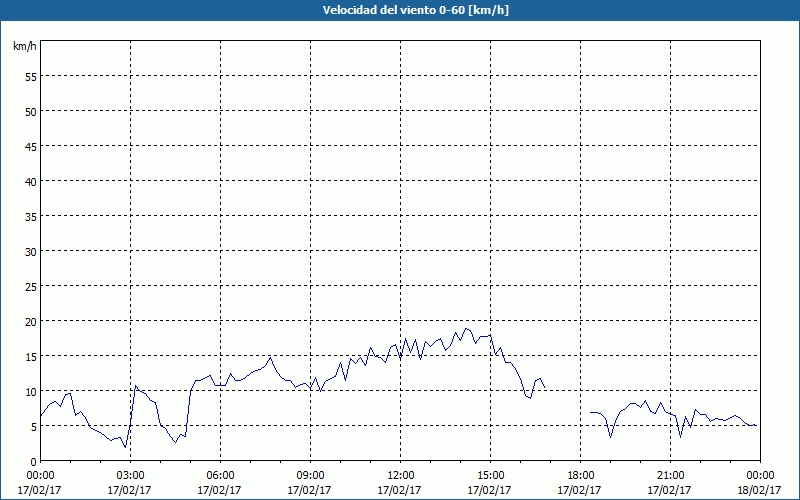Click the 03:00 time label

[130, 476]
